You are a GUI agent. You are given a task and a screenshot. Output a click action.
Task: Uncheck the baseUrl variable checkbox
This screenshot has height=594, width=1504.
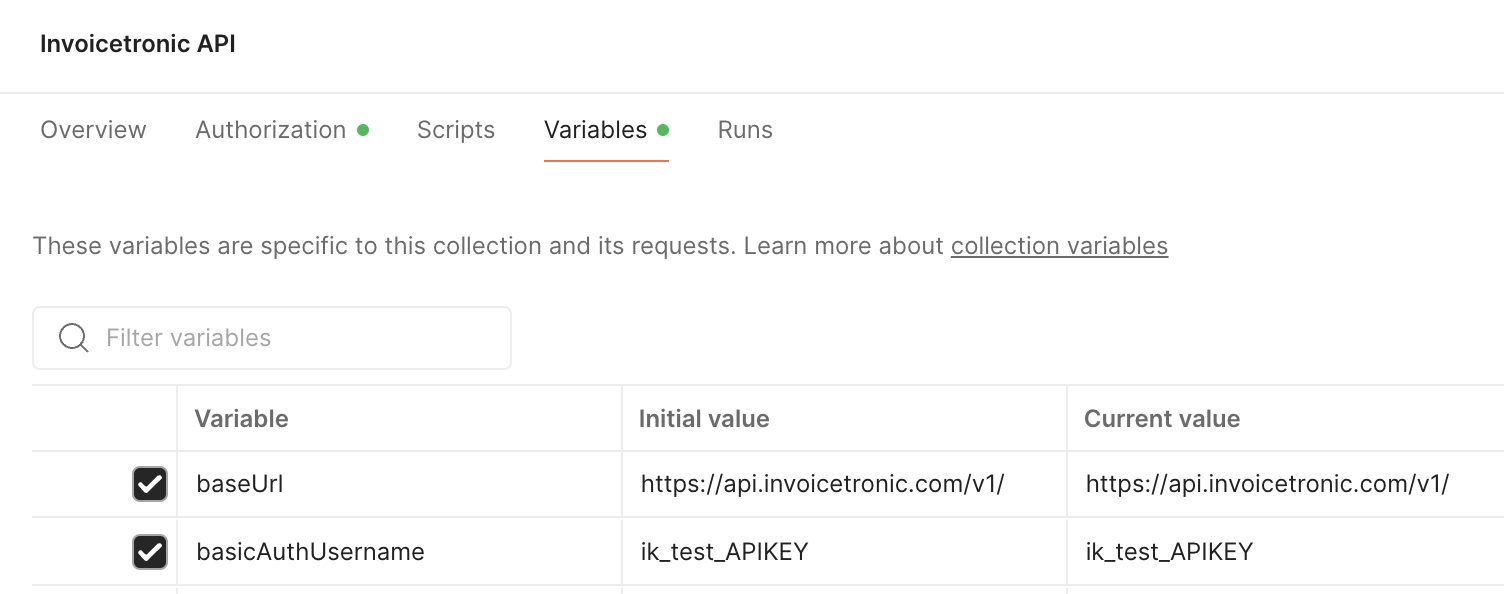pos(150,485)
